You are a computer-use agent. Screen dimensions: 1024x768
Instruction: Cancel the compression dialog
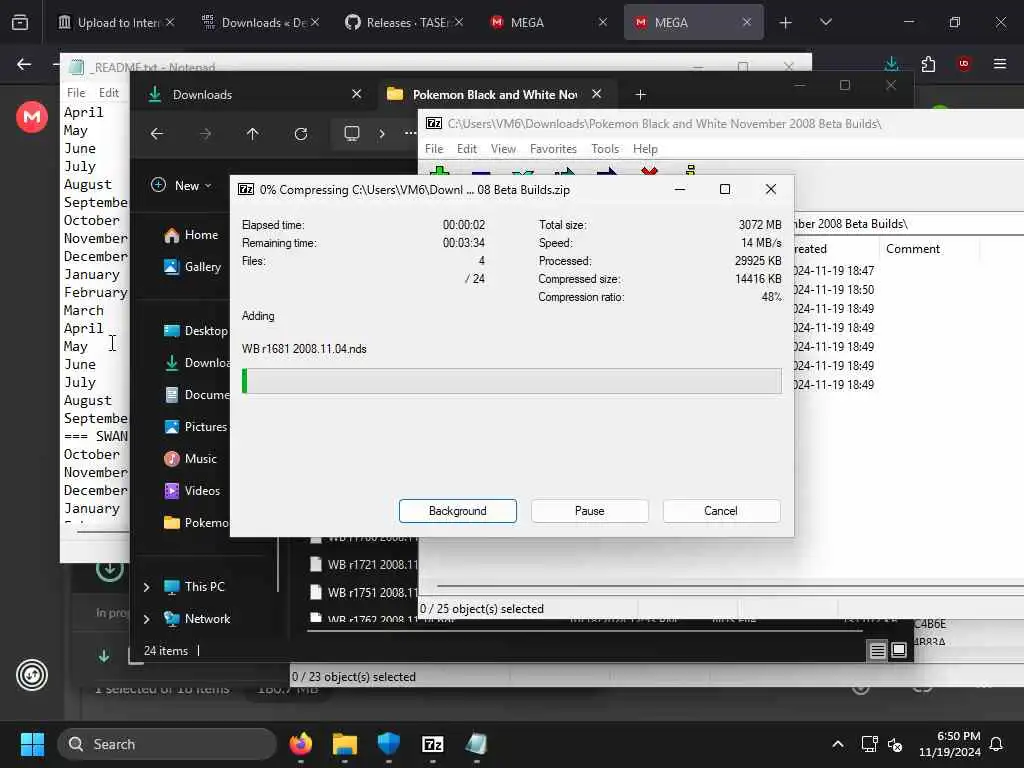coord(721,511)
